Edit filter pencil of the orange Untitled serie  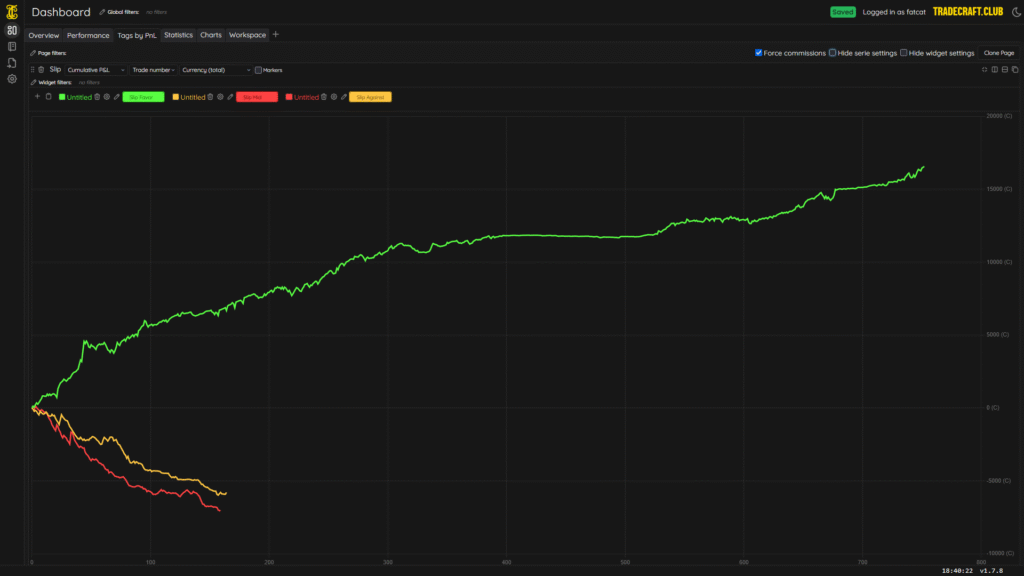pyautogui.click(x=231, y=97)
